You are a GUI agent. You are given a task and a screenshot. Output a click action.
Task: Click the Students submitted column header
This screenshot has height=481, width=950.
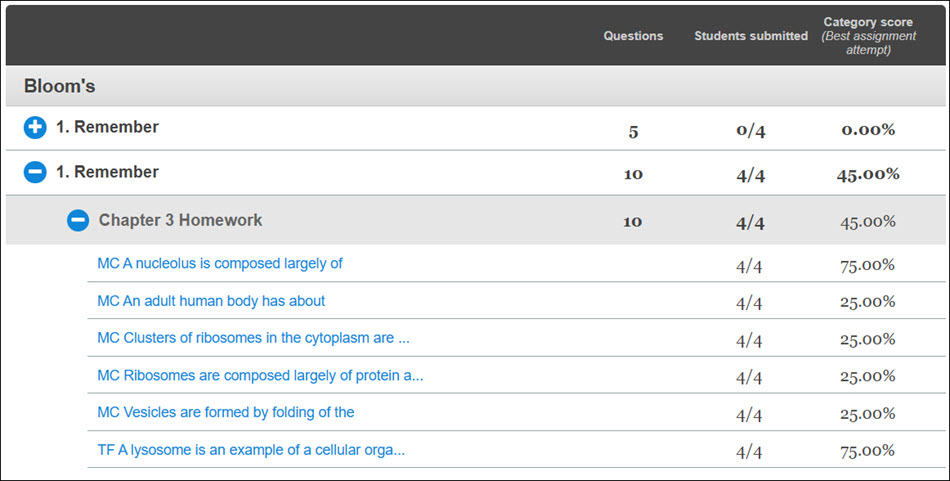tap(751, 36)
